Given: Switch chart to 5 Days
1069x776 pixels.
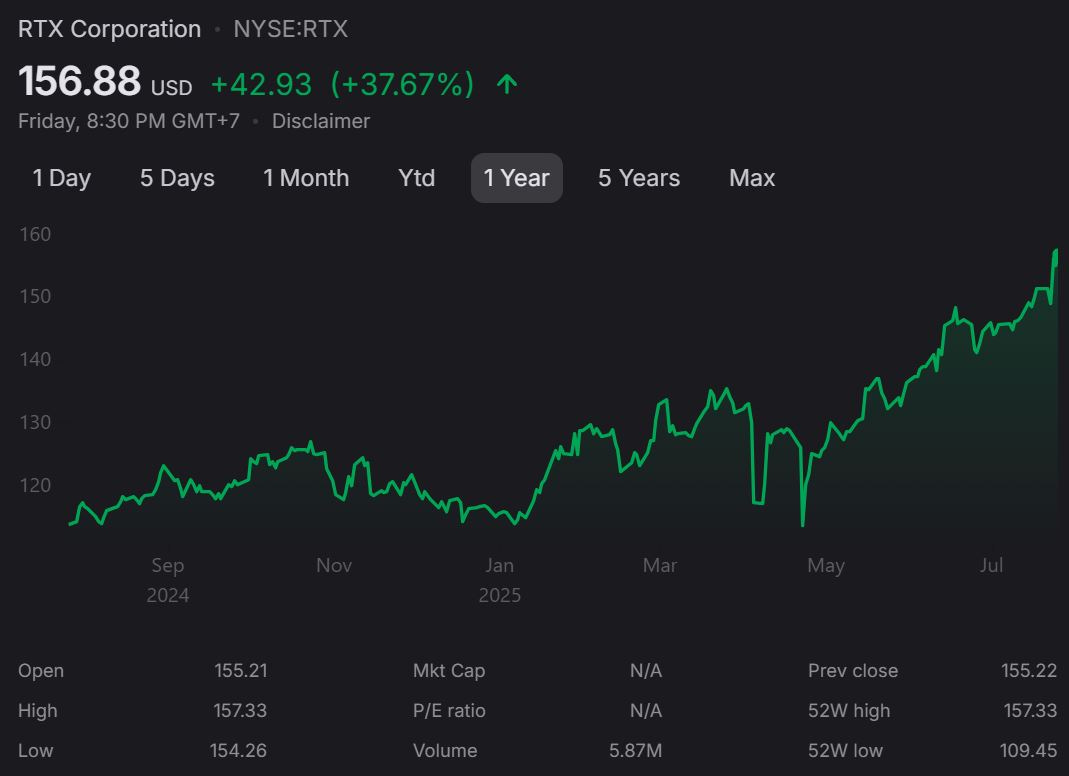Looking at the screenshot, I should pos(177,178).
